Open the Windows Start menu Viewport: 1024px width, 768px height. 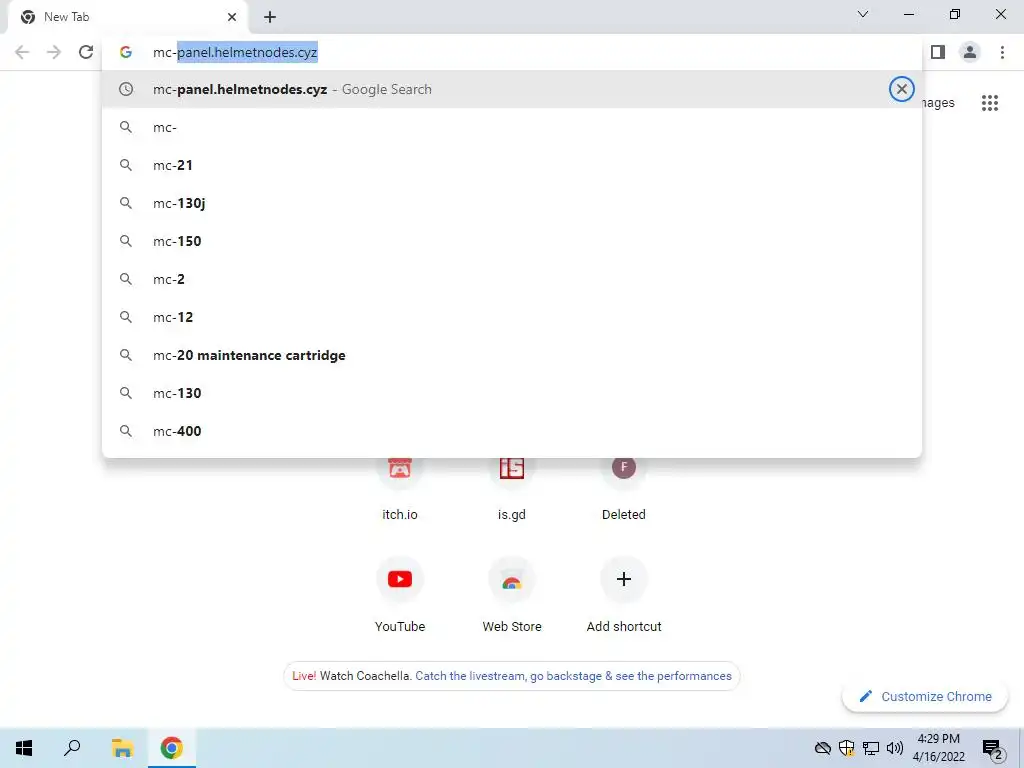pyautogui.click(x=24, y=748)
